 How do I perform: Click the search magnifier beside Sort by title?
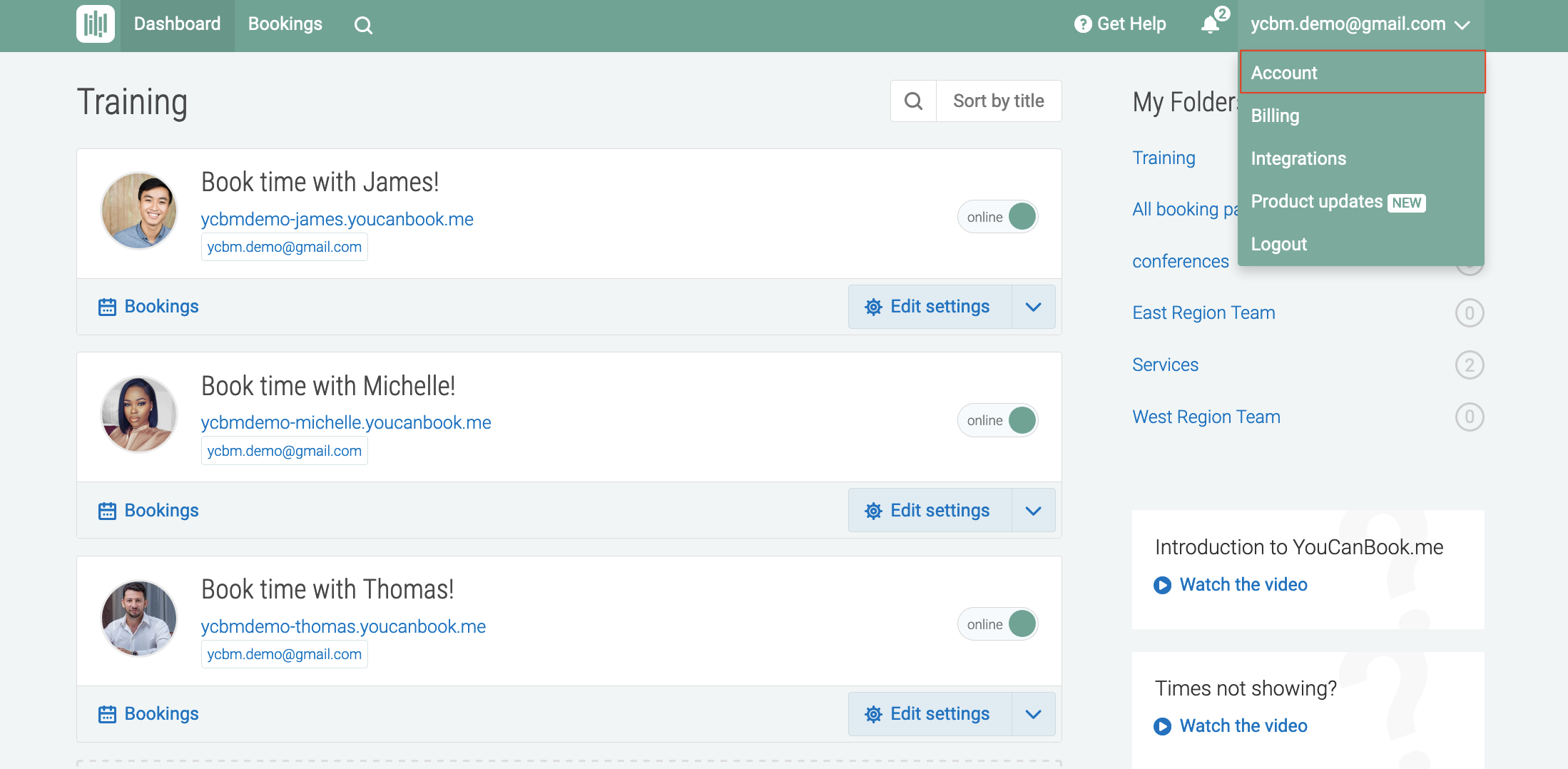pyautogui.click(x=913, y=101)
